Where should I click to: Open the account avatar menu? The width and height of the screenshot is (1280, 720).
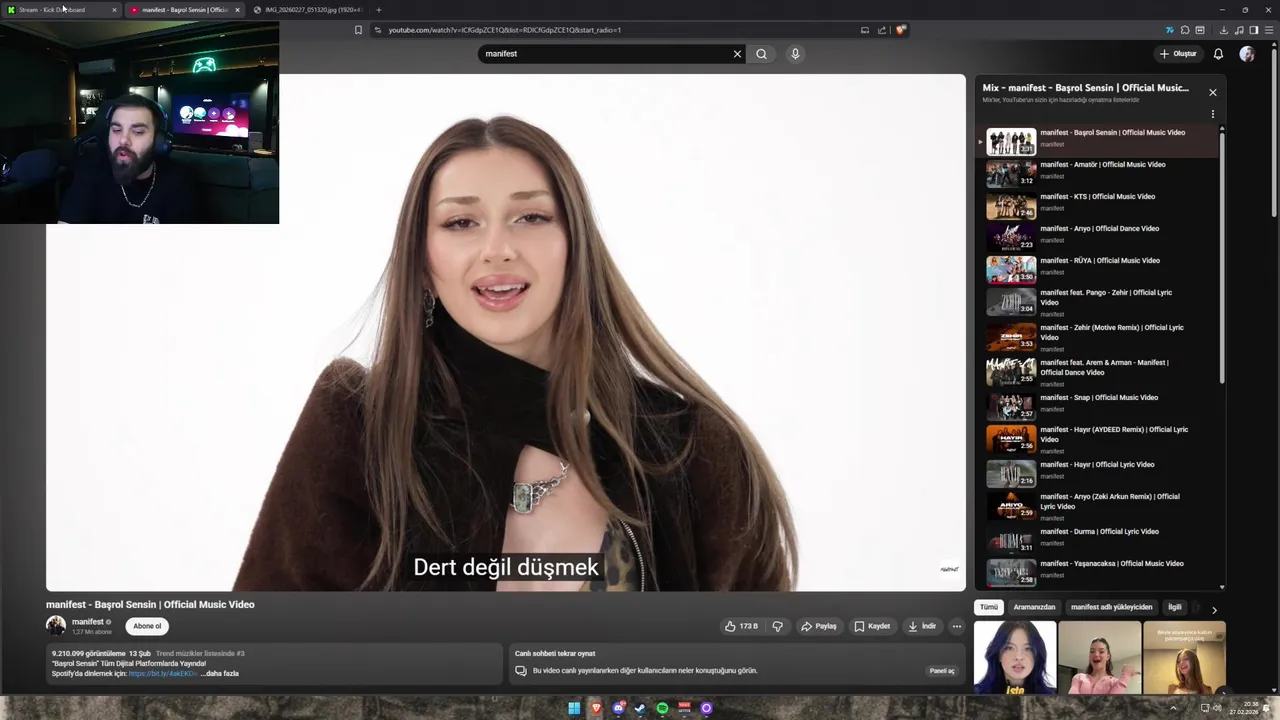[x=1247, y=54]
